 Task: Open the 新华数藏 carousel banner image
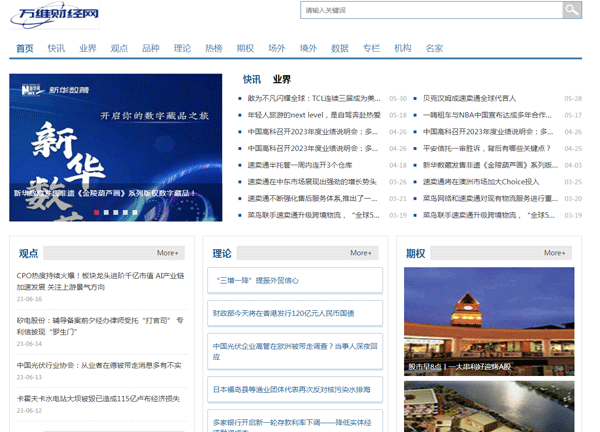pyautogui.click(x=116, y=147)
